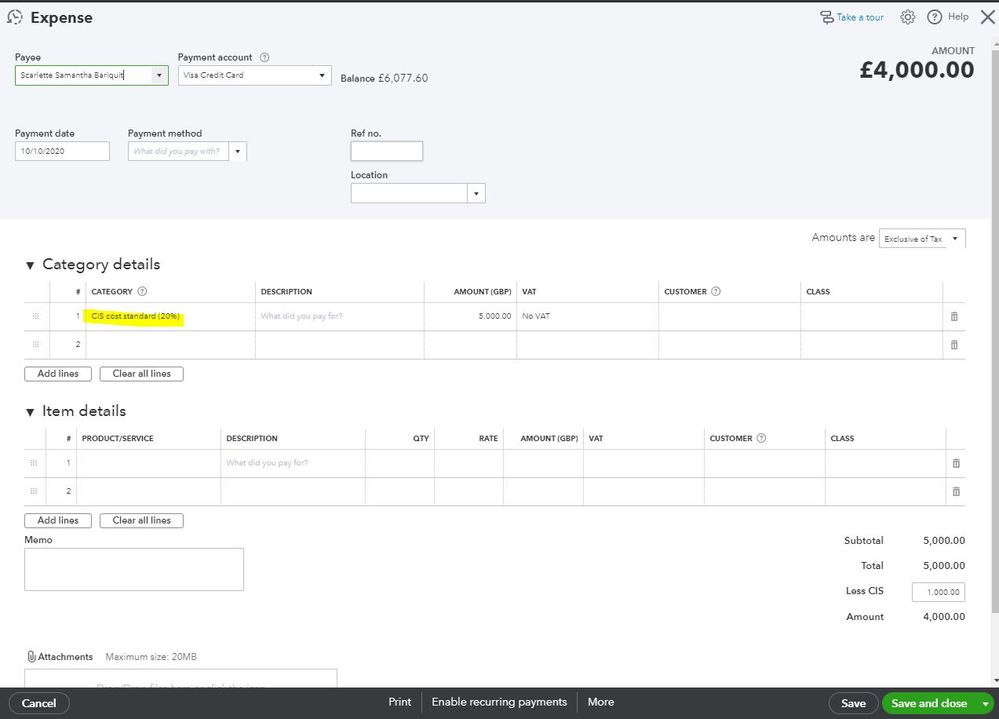Open the Payee dropdown
The width and height of the screenshot is (999, 719).
159,75
